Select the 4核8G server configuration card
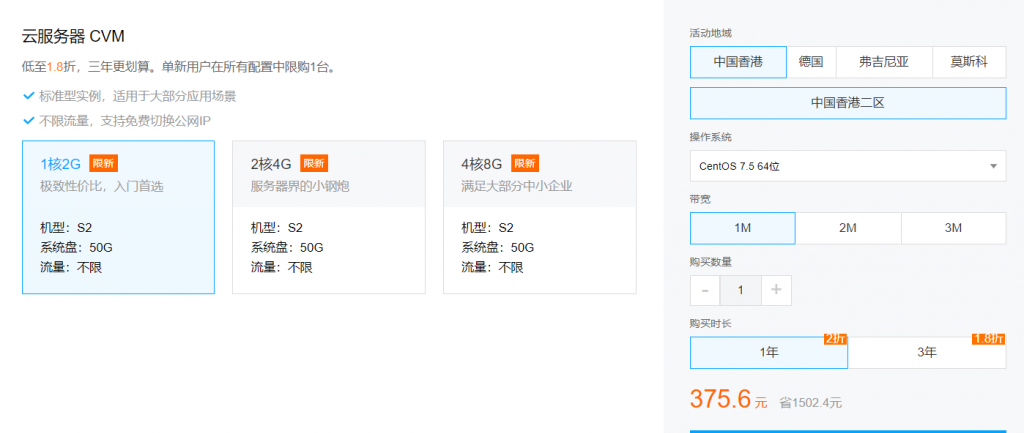The width and height of the screenshot is (1024, 433). pyautogui.click(x=539, y=217)
